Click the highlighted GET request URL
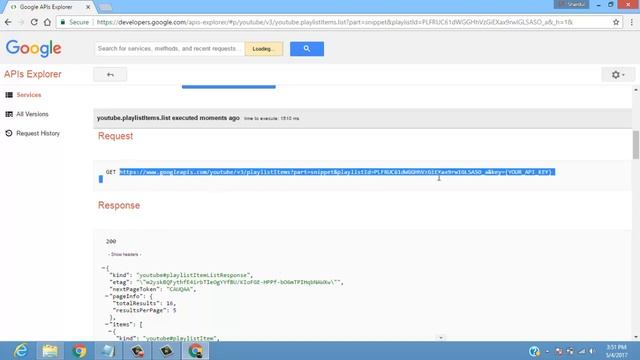This screenshot has height=360, width=640. coord(337,172)
